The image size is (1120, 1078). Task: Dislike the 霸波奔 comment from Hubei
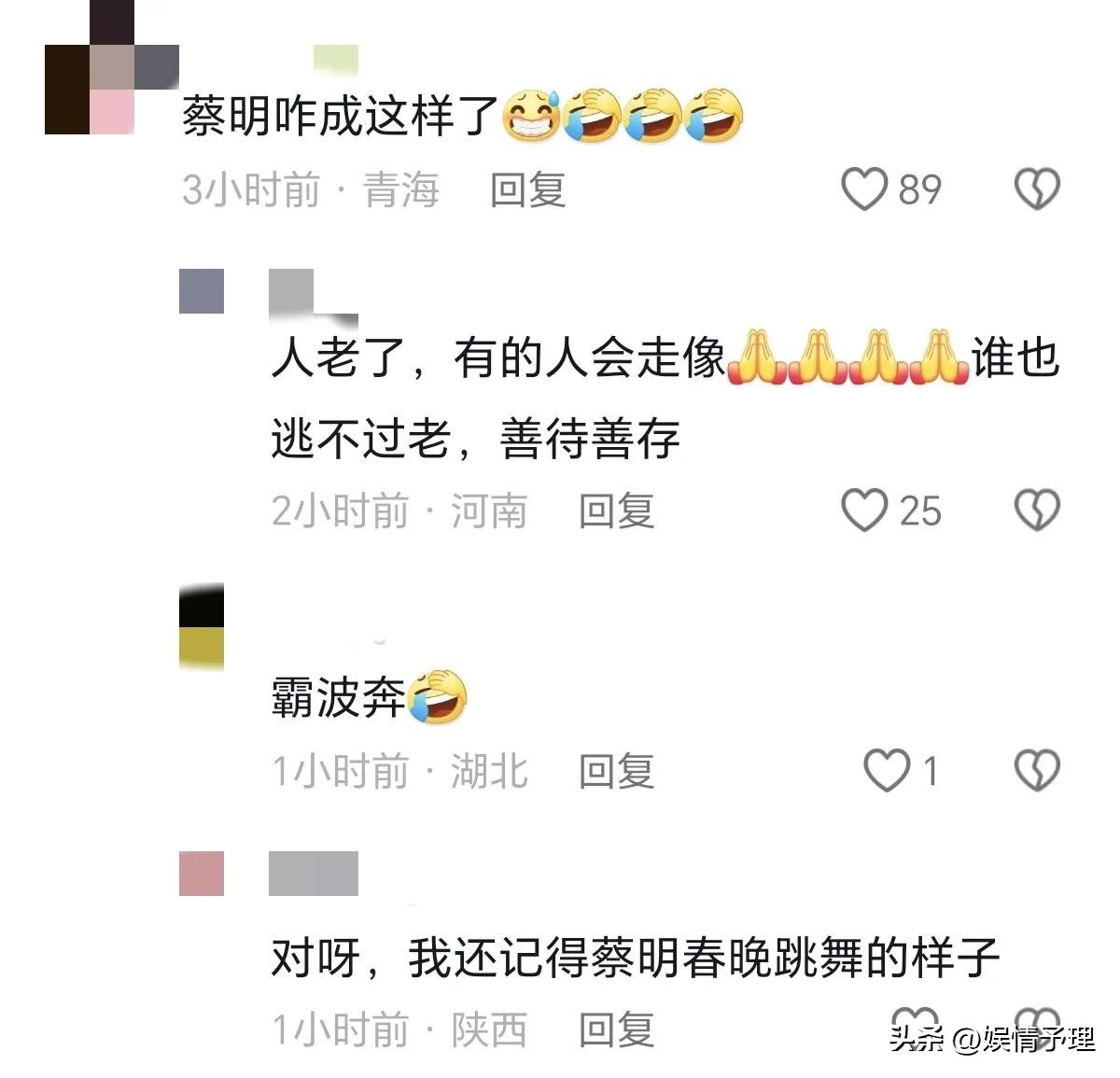(x=1037, y=771)
